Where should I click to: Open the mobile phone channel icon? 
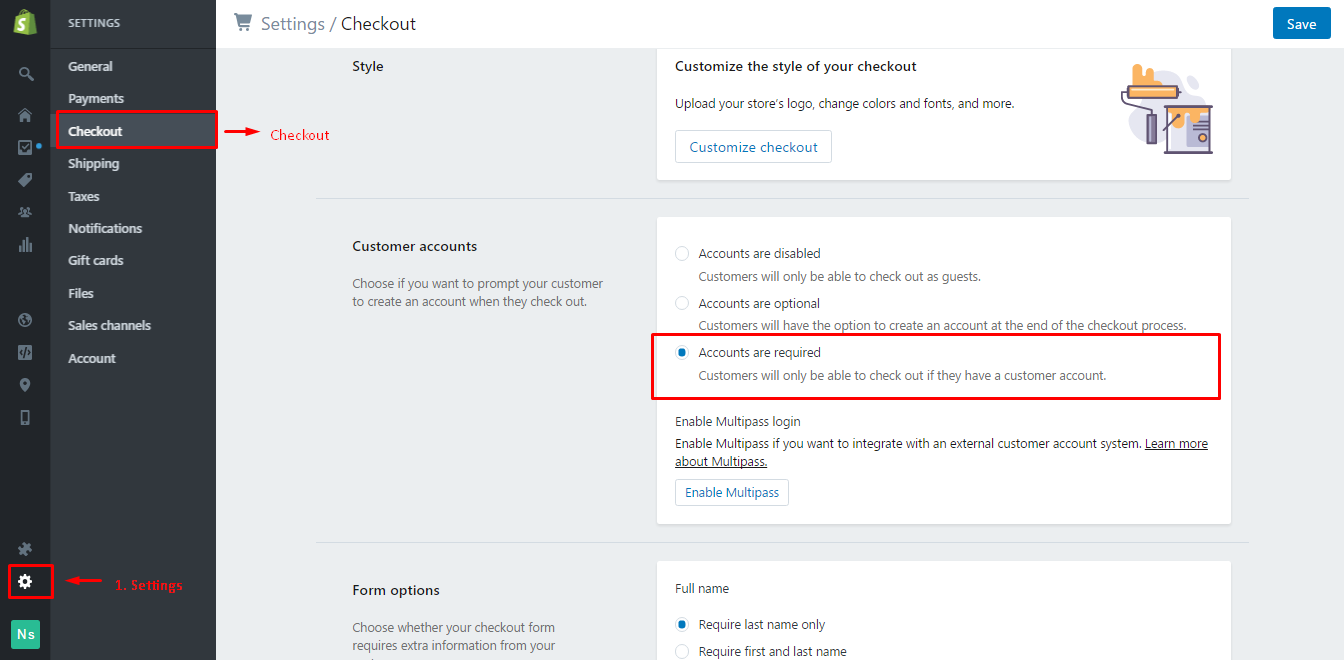pyautogui.click(x=25, y=418)
